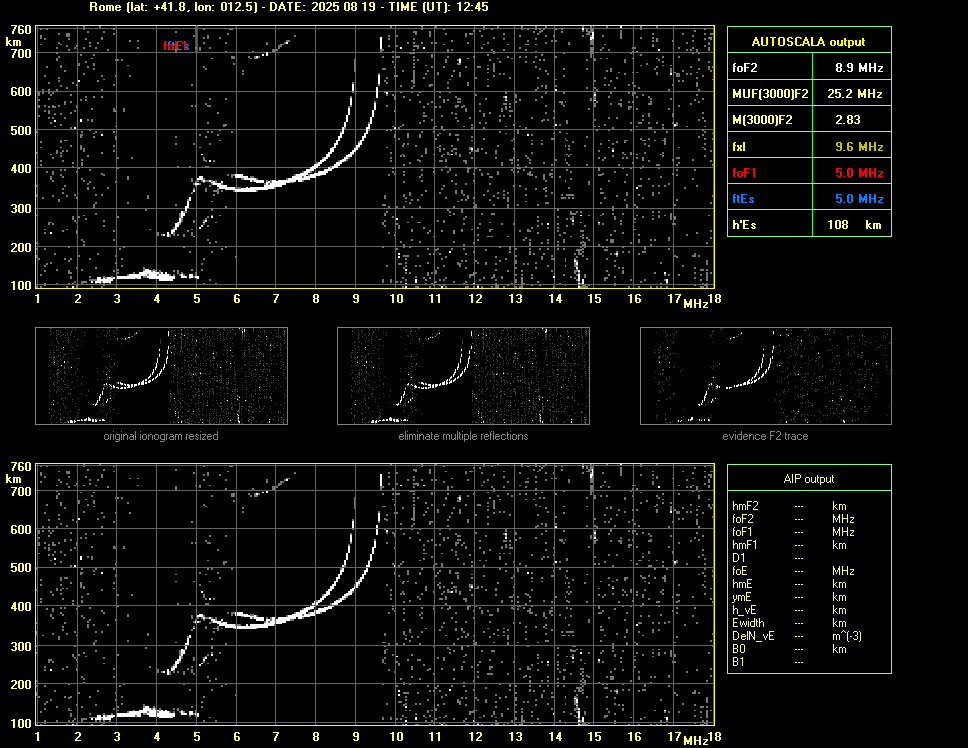Click the DelN_vE row in AIP output
Image resolution: width=968 pixels, height=748 pixels.
point(797,636)
